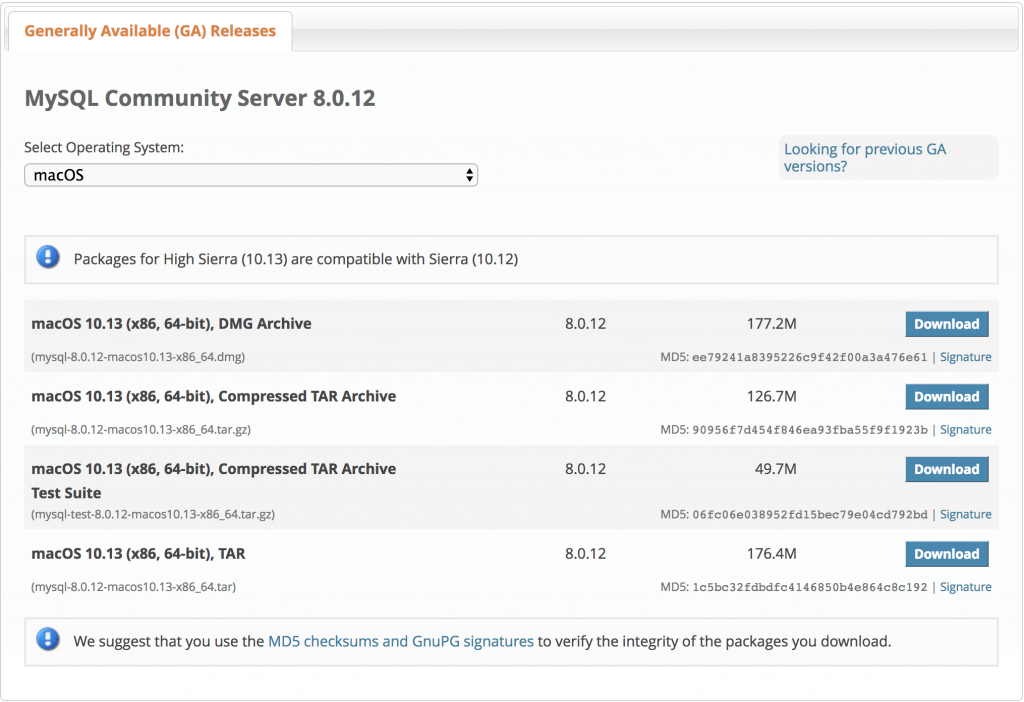Follow the Looking for previous GA versions link
This screenshot has height=702, width=1024.
coord(865,157)
